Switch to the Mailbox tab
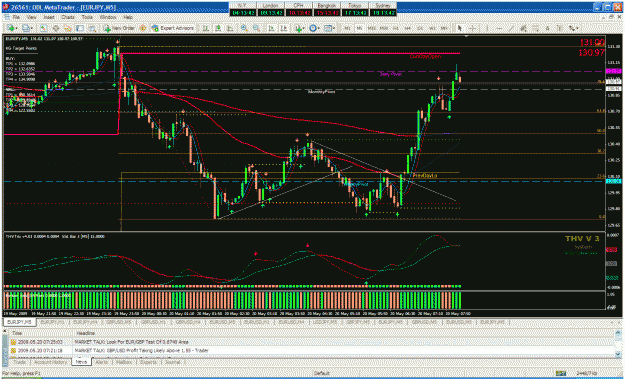Image resolution: width=625 pixels, height=379 pixels. pyautogui.click(x=123, y=362)
